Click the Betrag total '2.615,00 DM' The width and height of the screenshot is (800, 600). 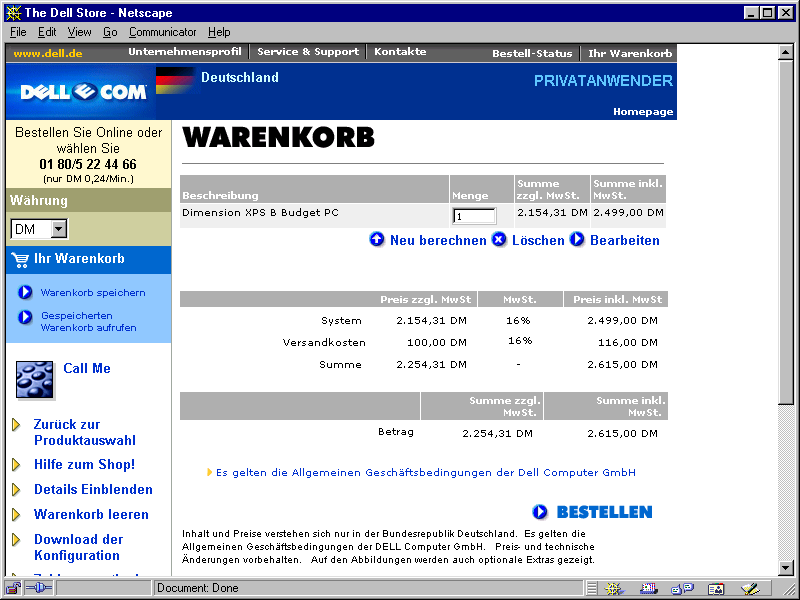pos(622,434)
